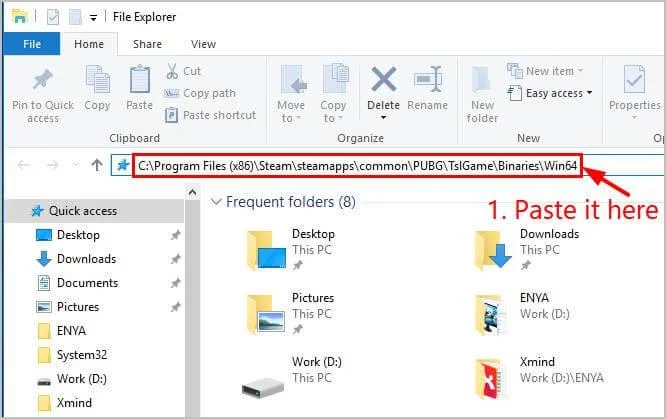Collapse the Frequent folders group
666x419 pixels.
pyautogui.click(x=217, y=201)
